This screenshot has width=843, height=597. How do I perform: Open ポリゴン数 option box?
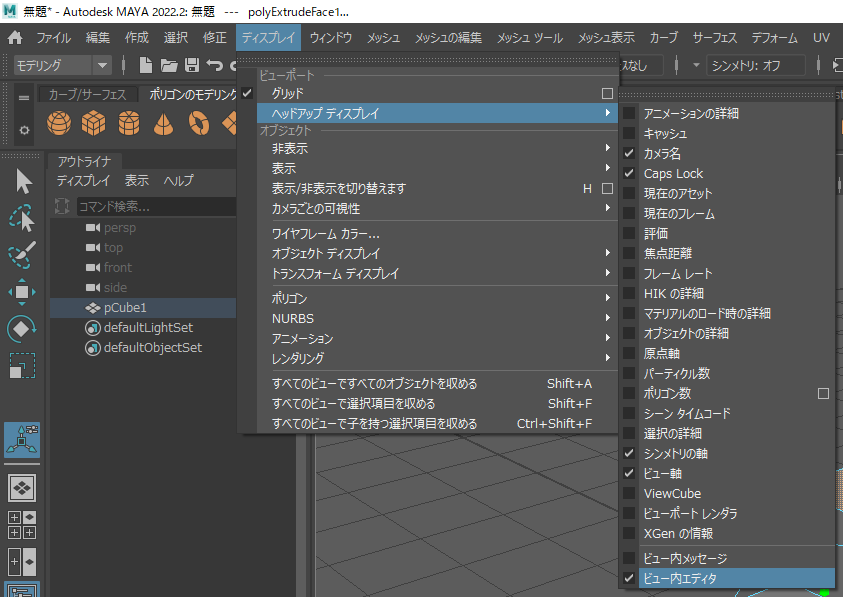pos(823,394)
